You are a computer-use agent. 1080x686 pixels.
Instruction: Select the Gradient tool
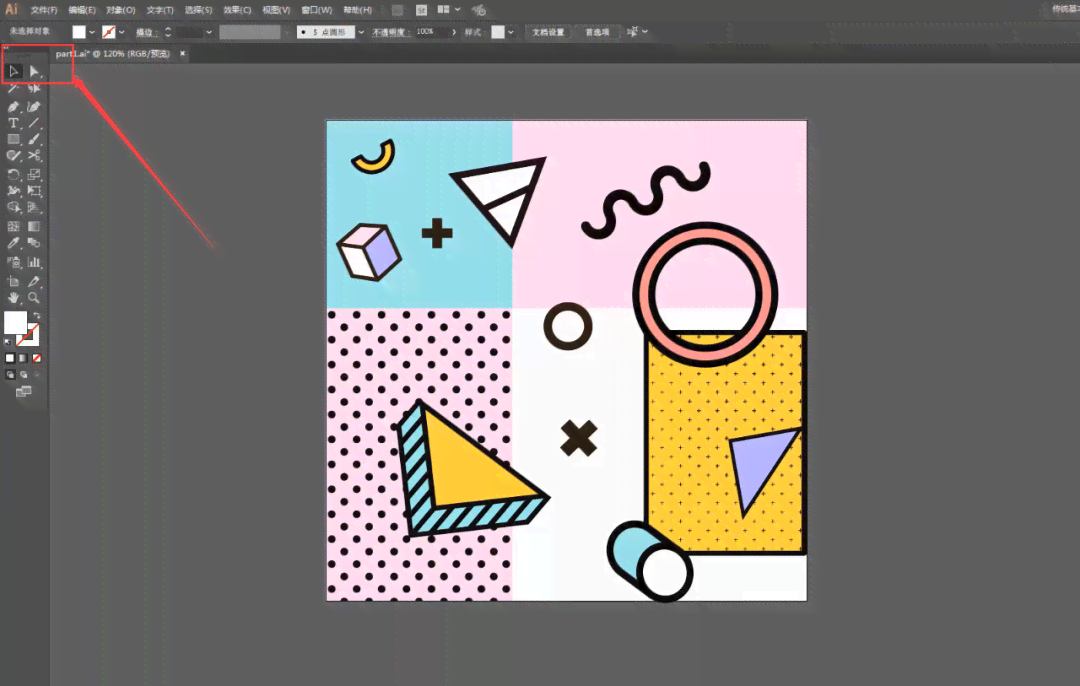pyautogui.click(x=34, y=226)
